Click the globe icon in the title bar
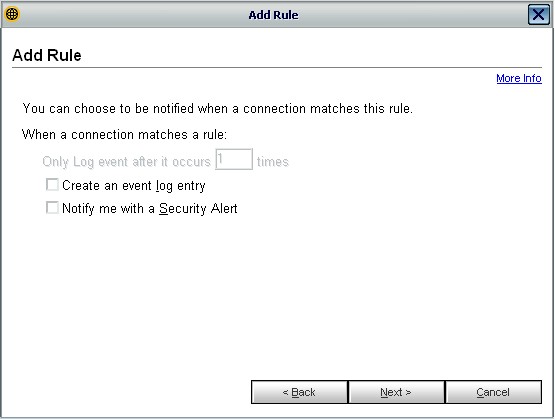555x420 pixels. 12,15
